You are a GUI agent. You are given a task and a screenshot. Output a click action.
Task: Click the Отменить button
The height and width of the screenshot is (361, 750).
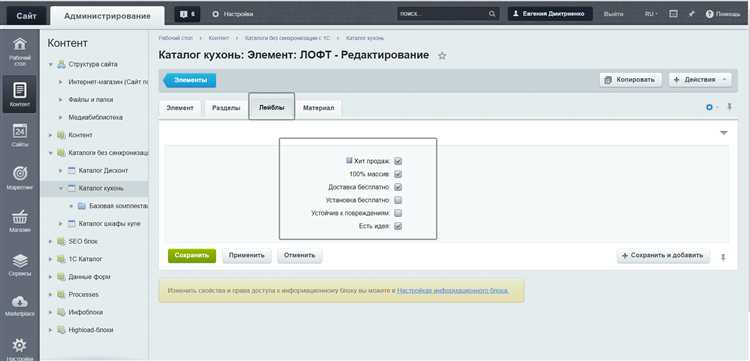coord(299,255)
